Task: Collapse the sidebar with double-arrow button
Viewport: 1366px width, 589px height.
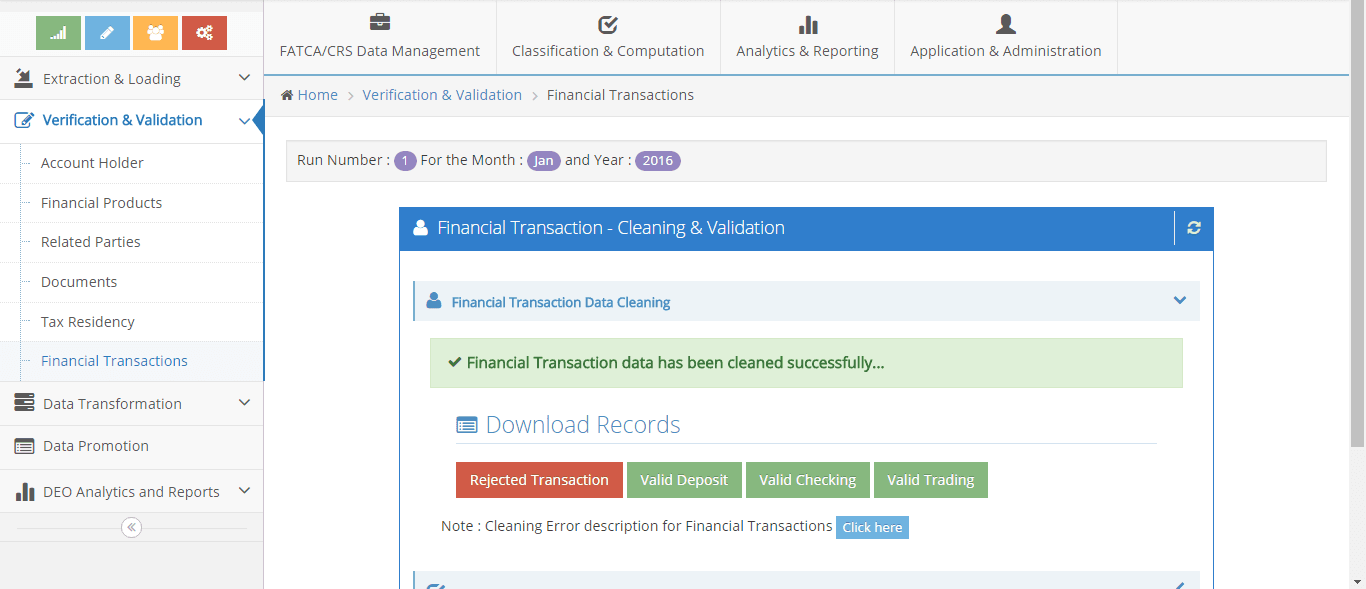Action: (x=131, y=527)
